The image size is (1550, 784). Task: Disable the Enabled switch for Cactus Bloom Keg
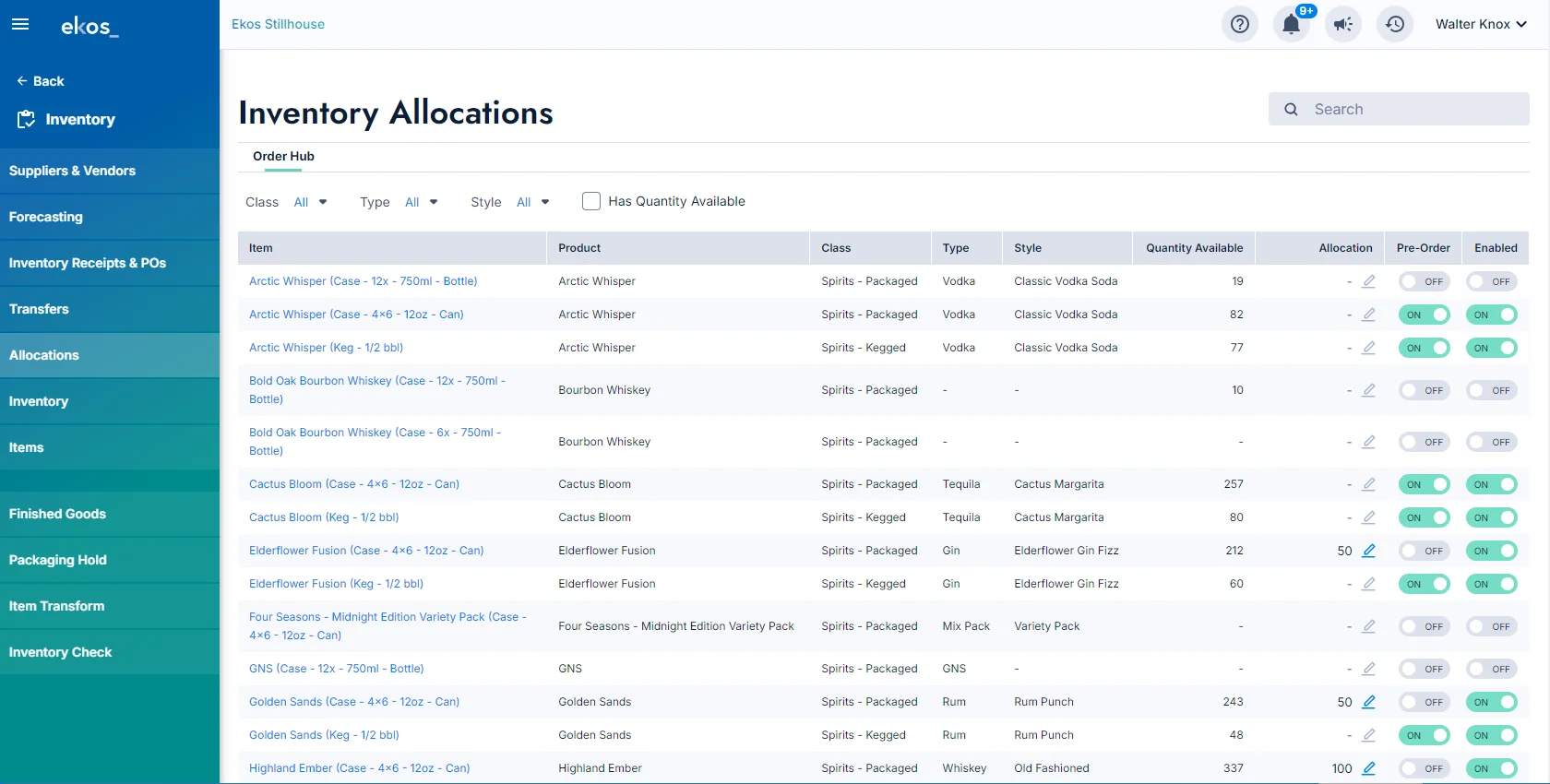(x=1491, y=517)
